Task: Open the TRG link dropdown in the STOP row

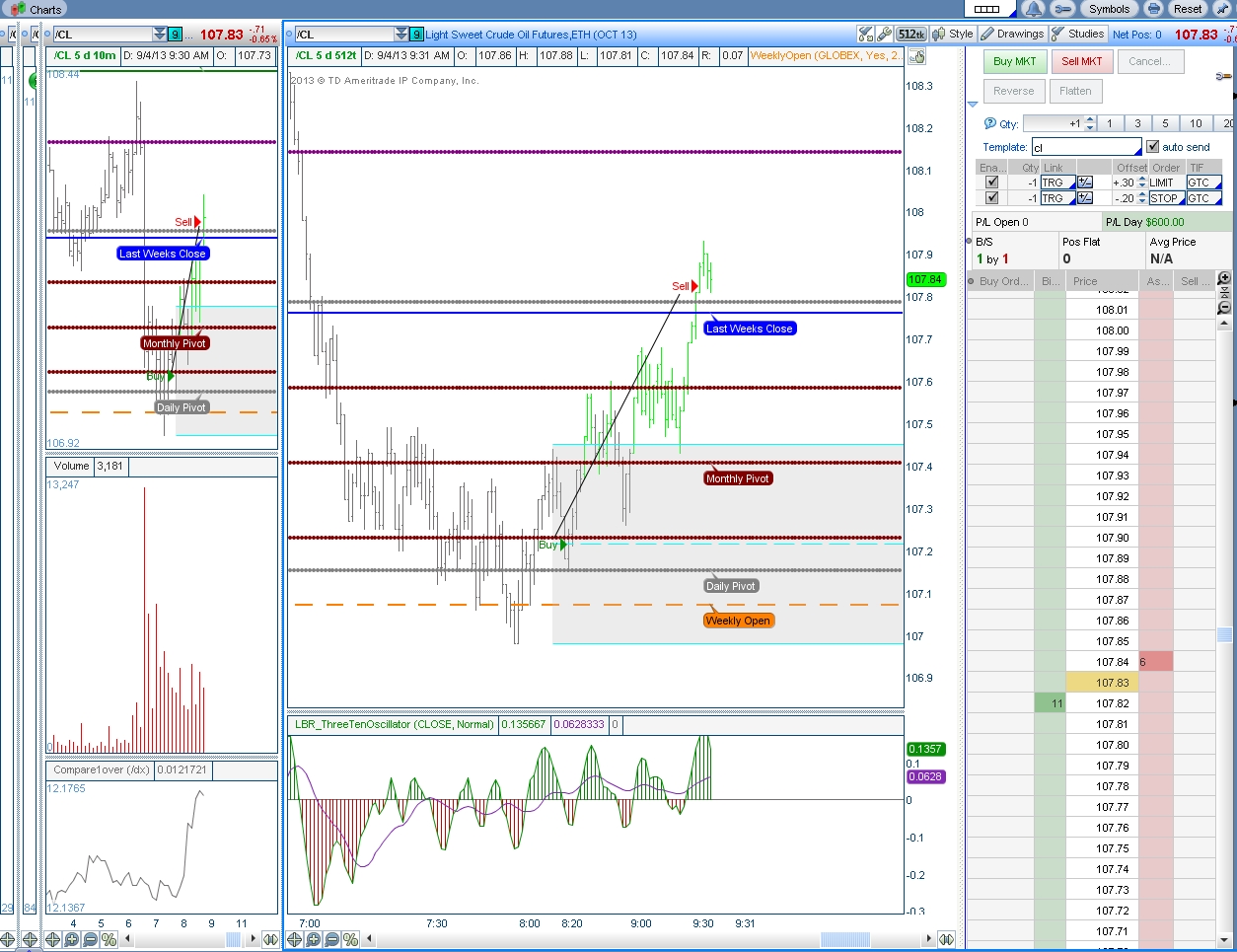Action: 1058,198
